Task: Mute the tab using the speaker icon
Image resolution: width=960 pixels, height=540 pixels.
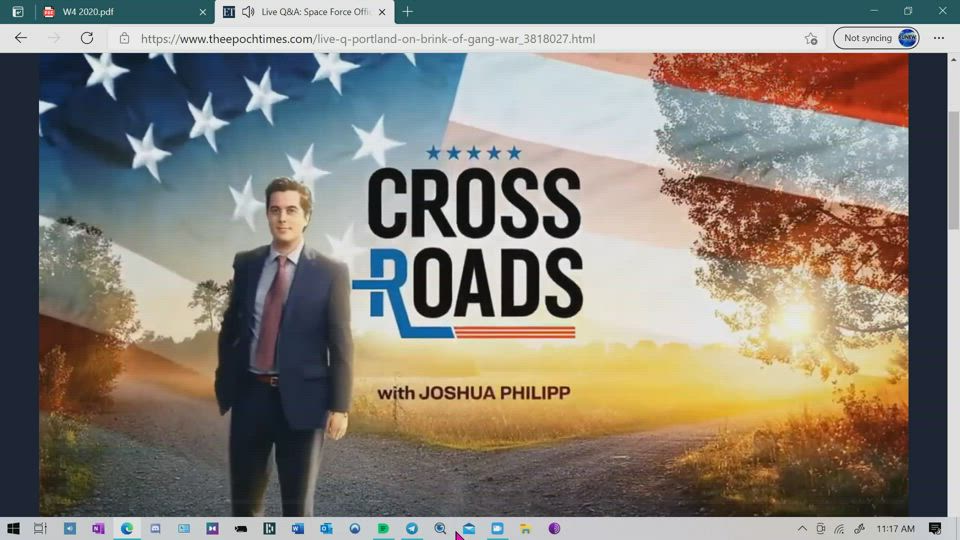Action: pyautogui.click(x=248, y=12)
